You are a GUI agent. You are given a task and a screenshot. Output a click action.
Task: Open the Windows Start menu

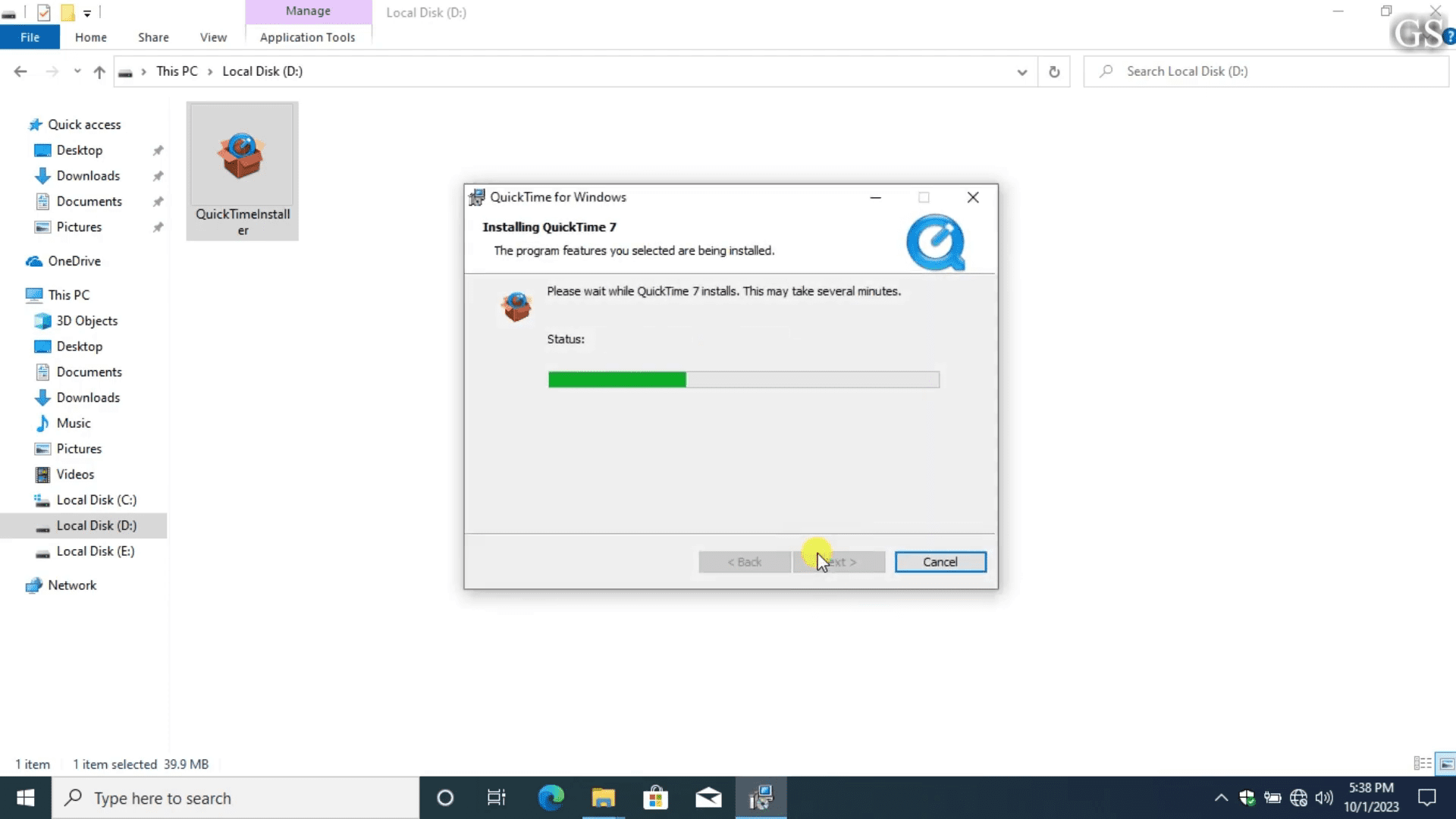[25, 798]
